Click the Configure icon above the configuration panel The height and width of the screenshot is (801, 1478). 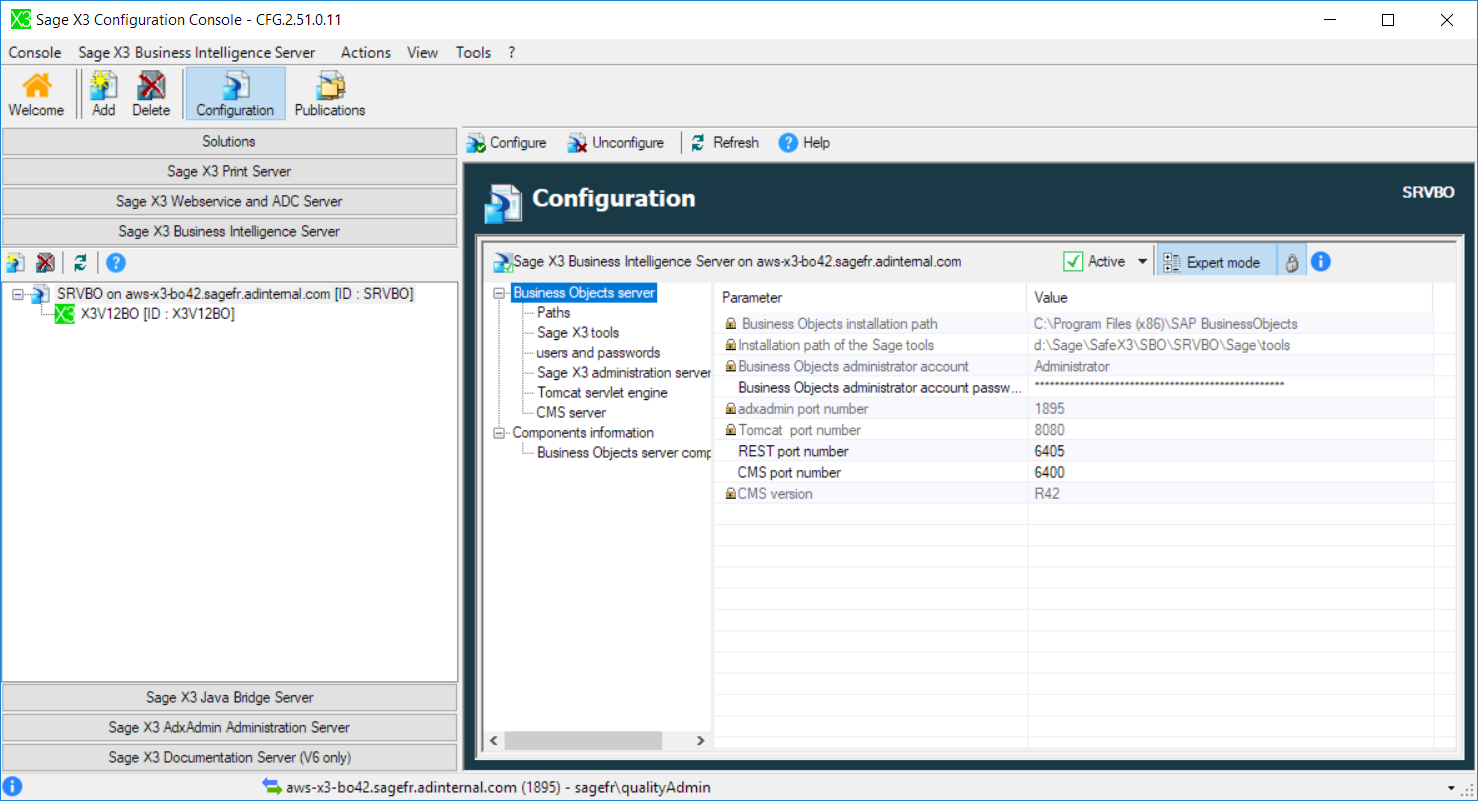(x=476, y=142)
